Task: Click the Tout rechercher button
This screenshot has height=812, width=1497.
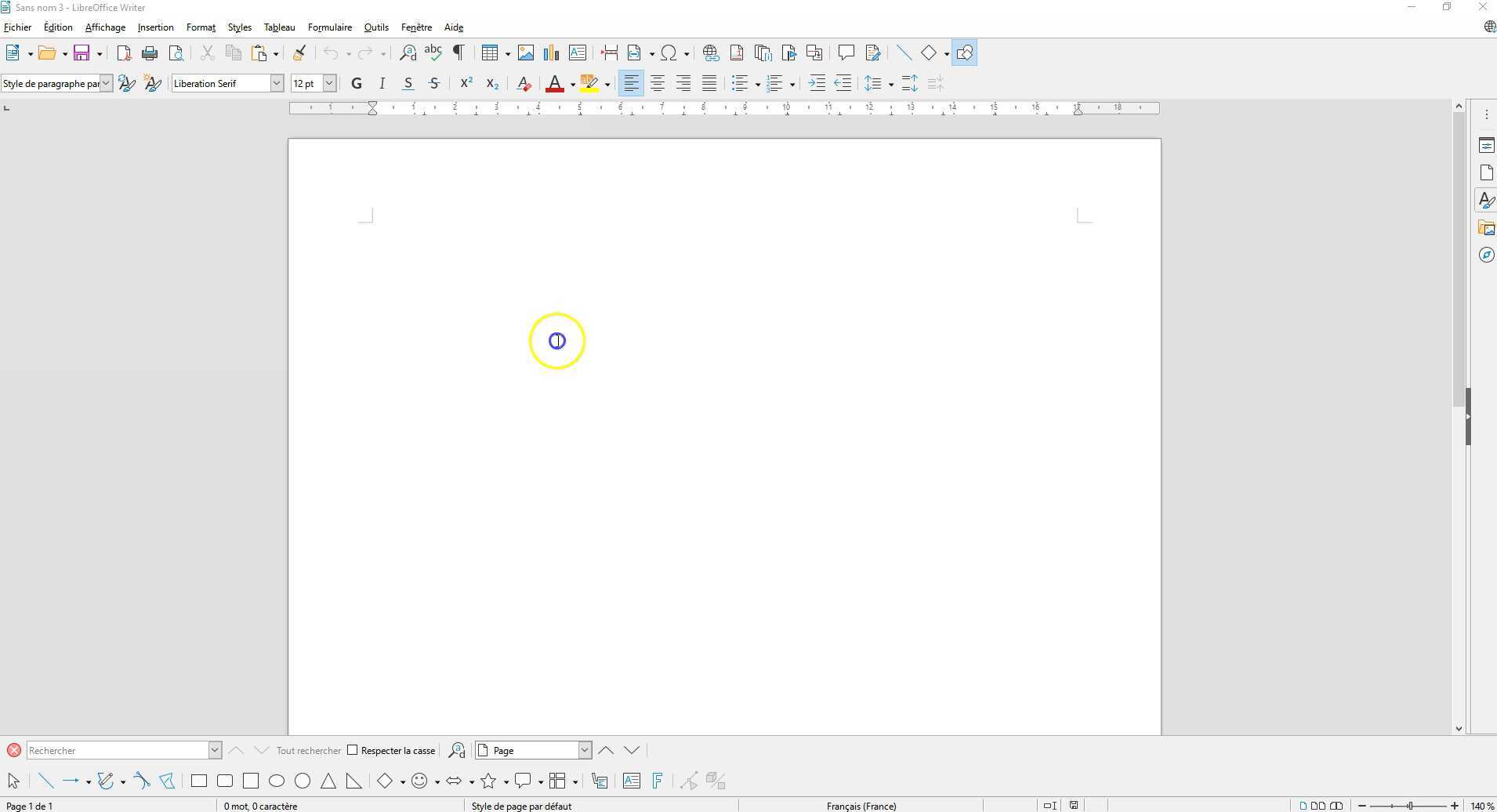Action: point(307,750)
